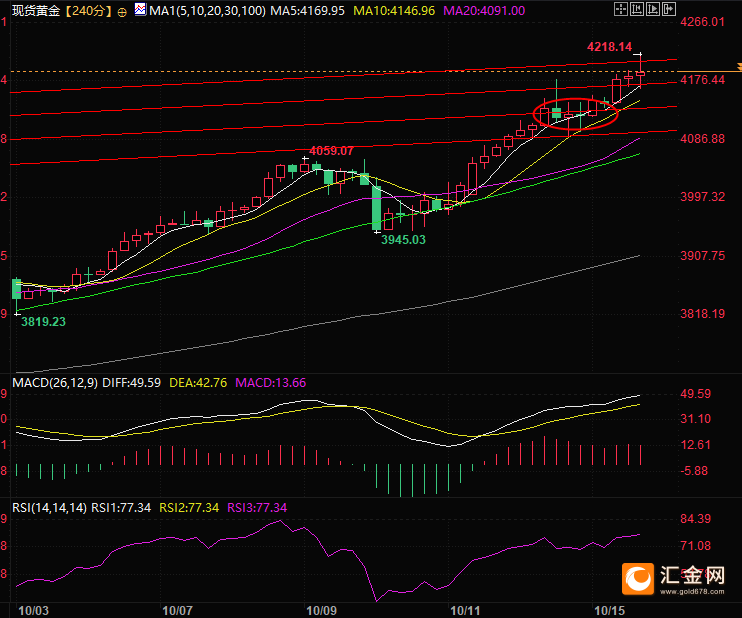Click the 12.61 MACD axis label
This screenshot has height=618, width=742.
click(x=695, y=445)
